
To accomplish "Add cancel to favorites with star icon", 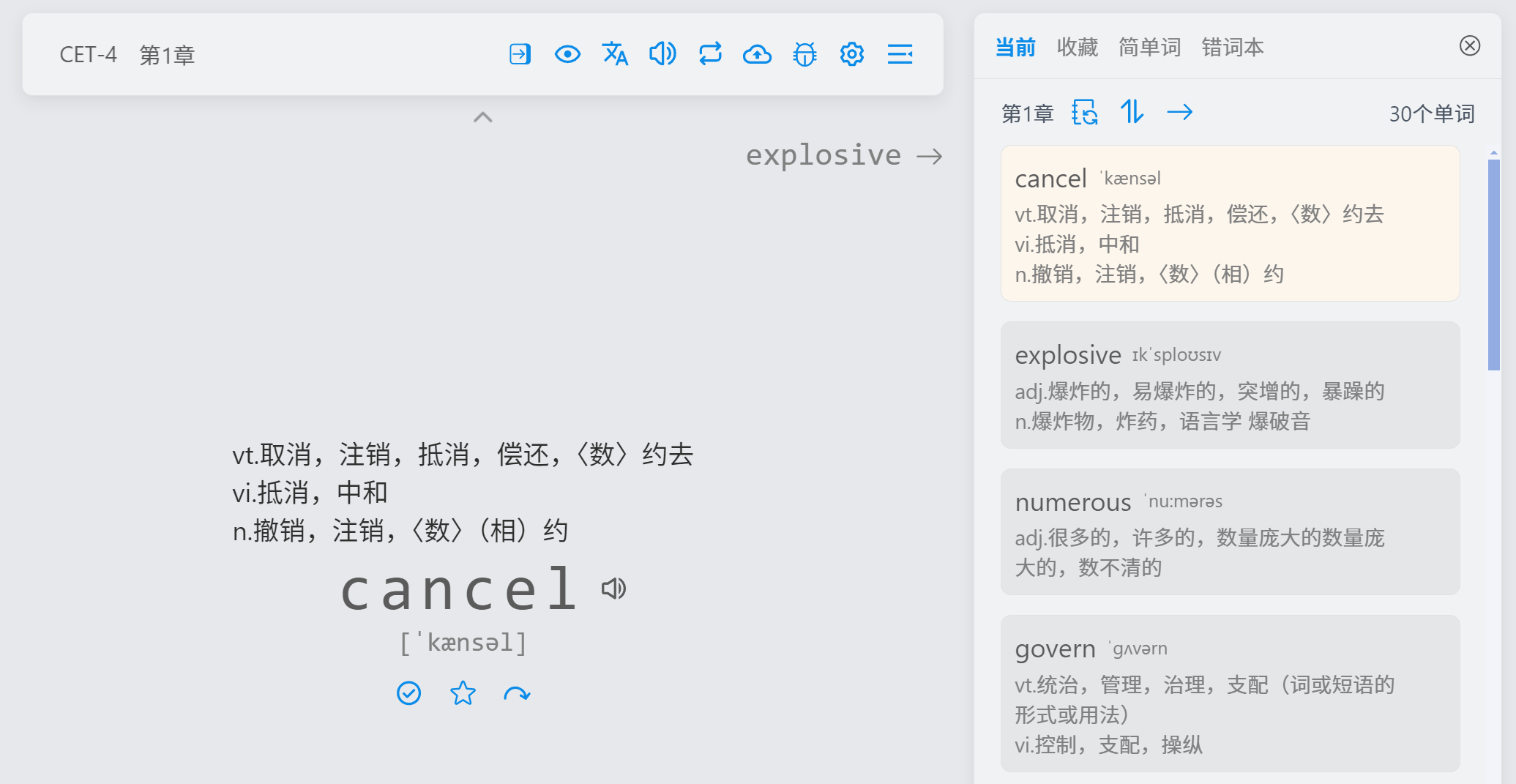I will (x=463, y=693).
